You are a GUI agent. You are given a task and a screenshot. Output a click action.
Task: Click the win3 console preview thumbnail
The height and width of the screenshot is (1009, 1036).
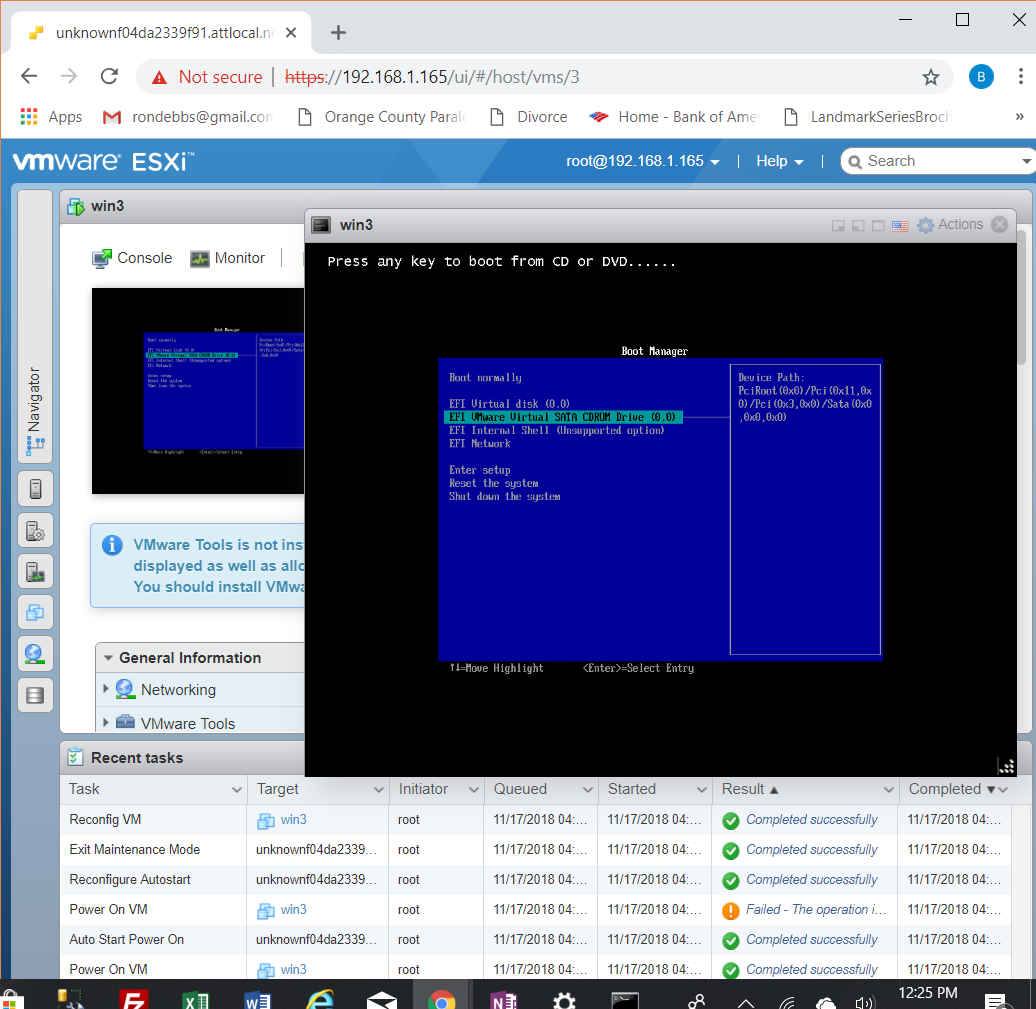click(198, 391)
